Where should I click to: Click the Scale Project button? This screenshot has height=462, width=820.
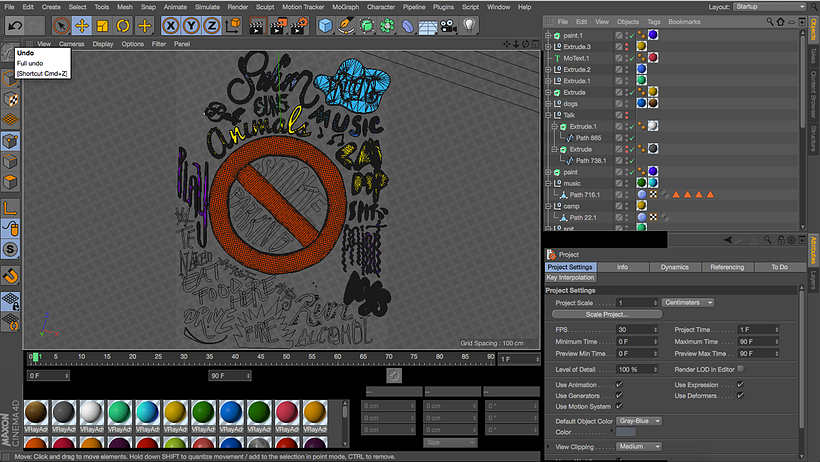[607, 314]
